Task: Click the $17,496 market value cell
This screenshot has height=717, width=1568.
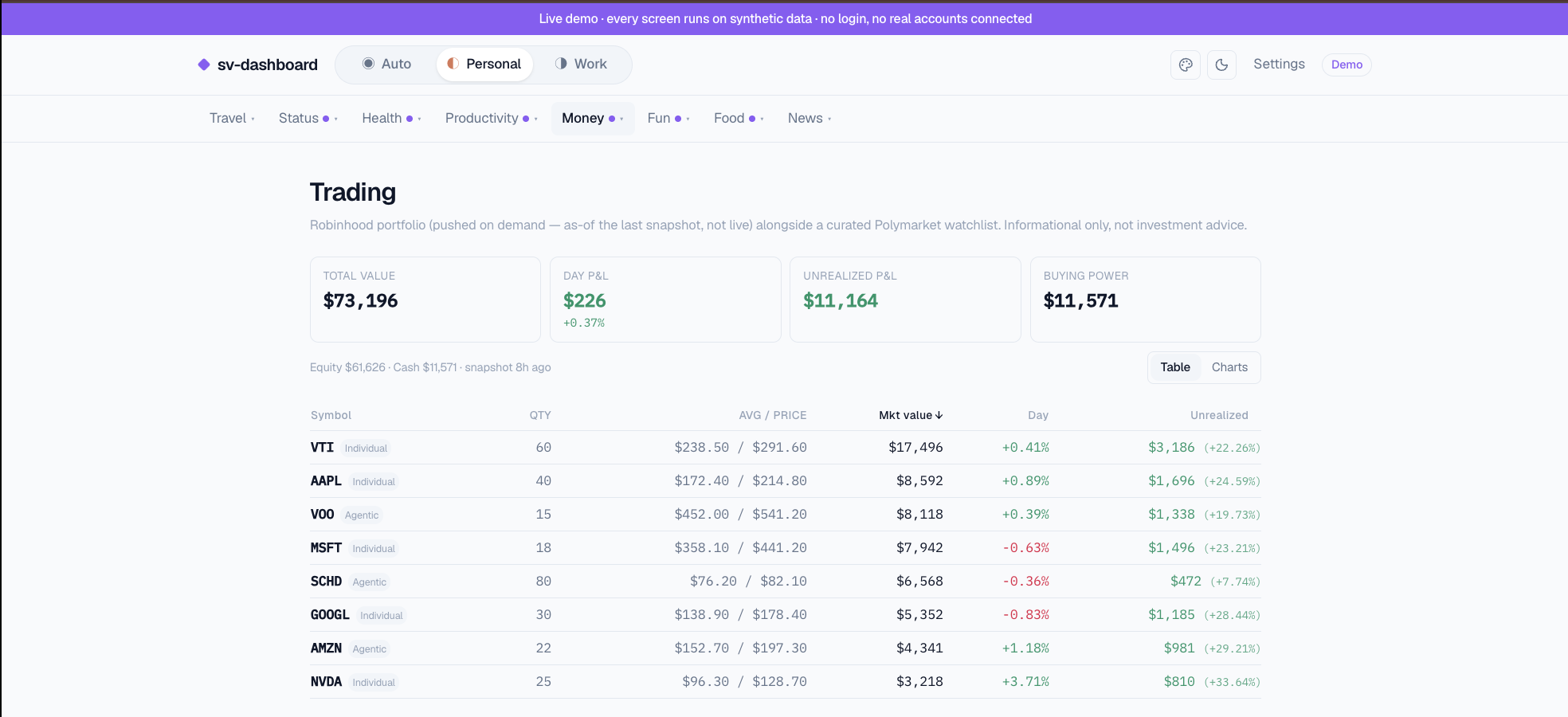Action: [915, 447]
